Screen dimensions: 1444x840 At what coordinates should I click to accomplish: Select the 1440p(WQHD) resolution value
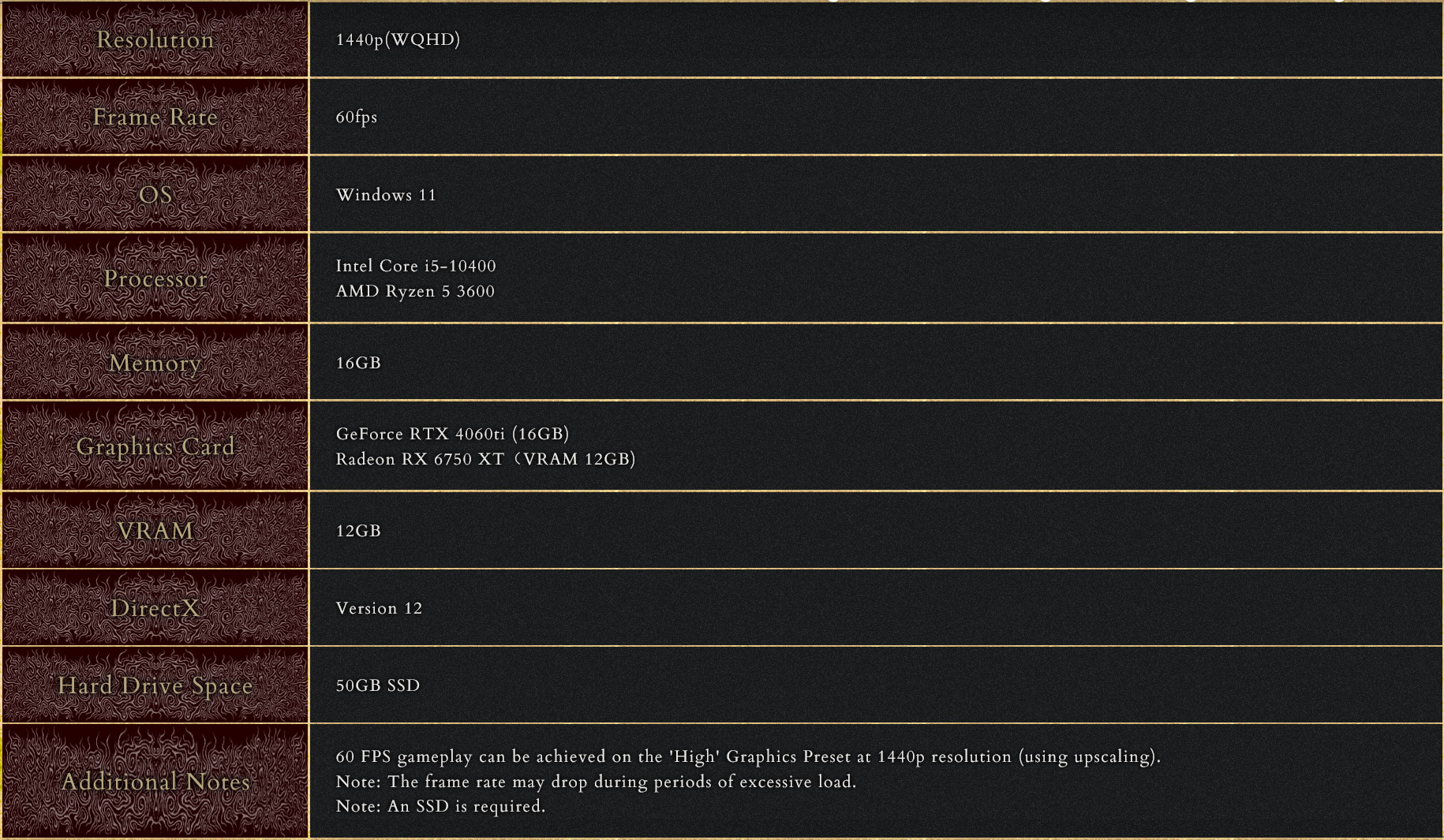coord(398,39)
